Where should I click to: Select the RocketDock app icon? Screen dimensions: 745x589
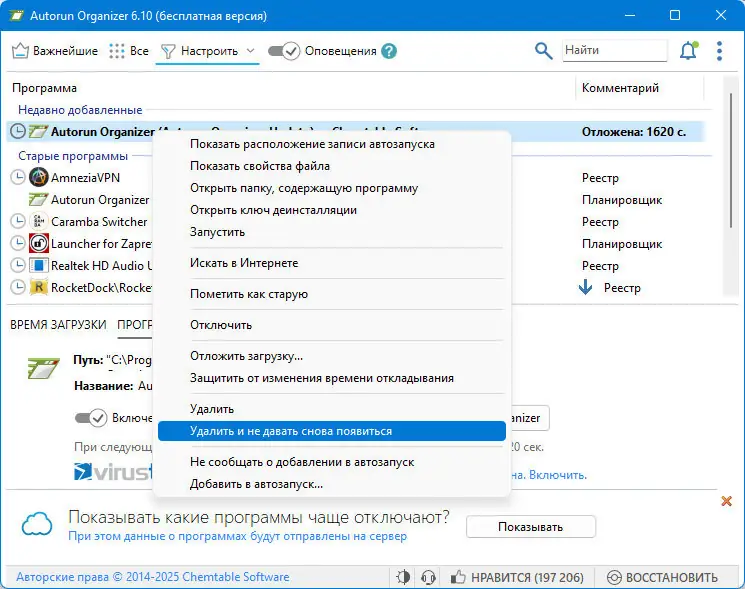(38, 287)
